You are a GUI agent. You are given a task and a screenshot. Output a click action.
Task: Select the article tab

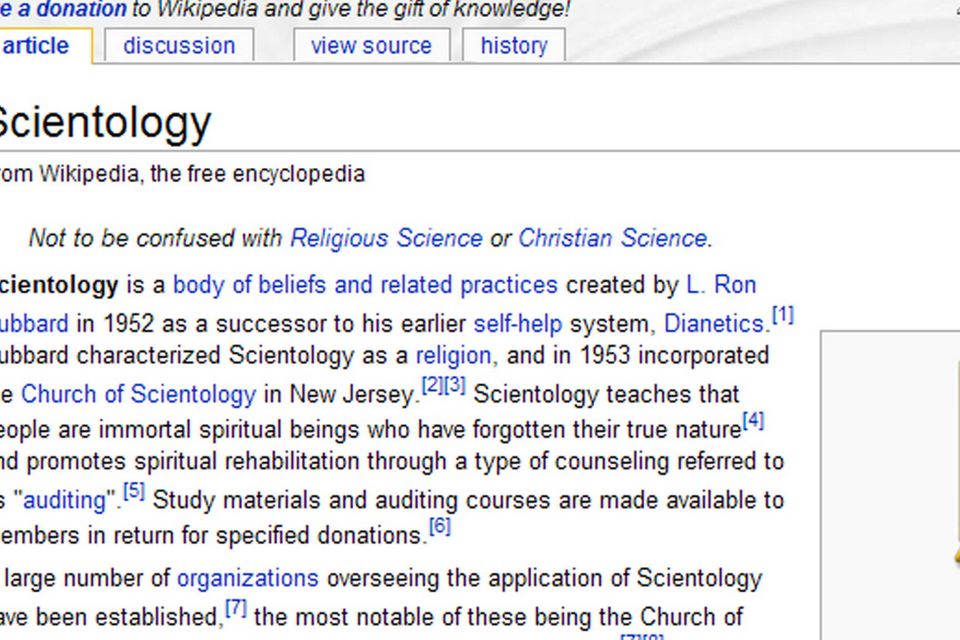coord(37,46)
